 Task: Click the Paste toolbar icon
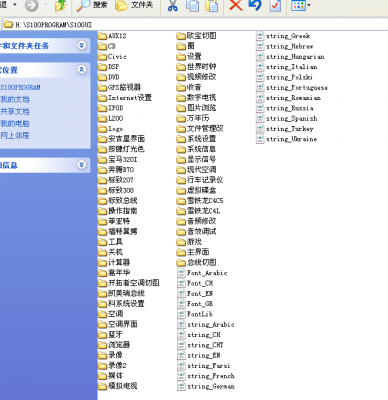click(212, 6)
